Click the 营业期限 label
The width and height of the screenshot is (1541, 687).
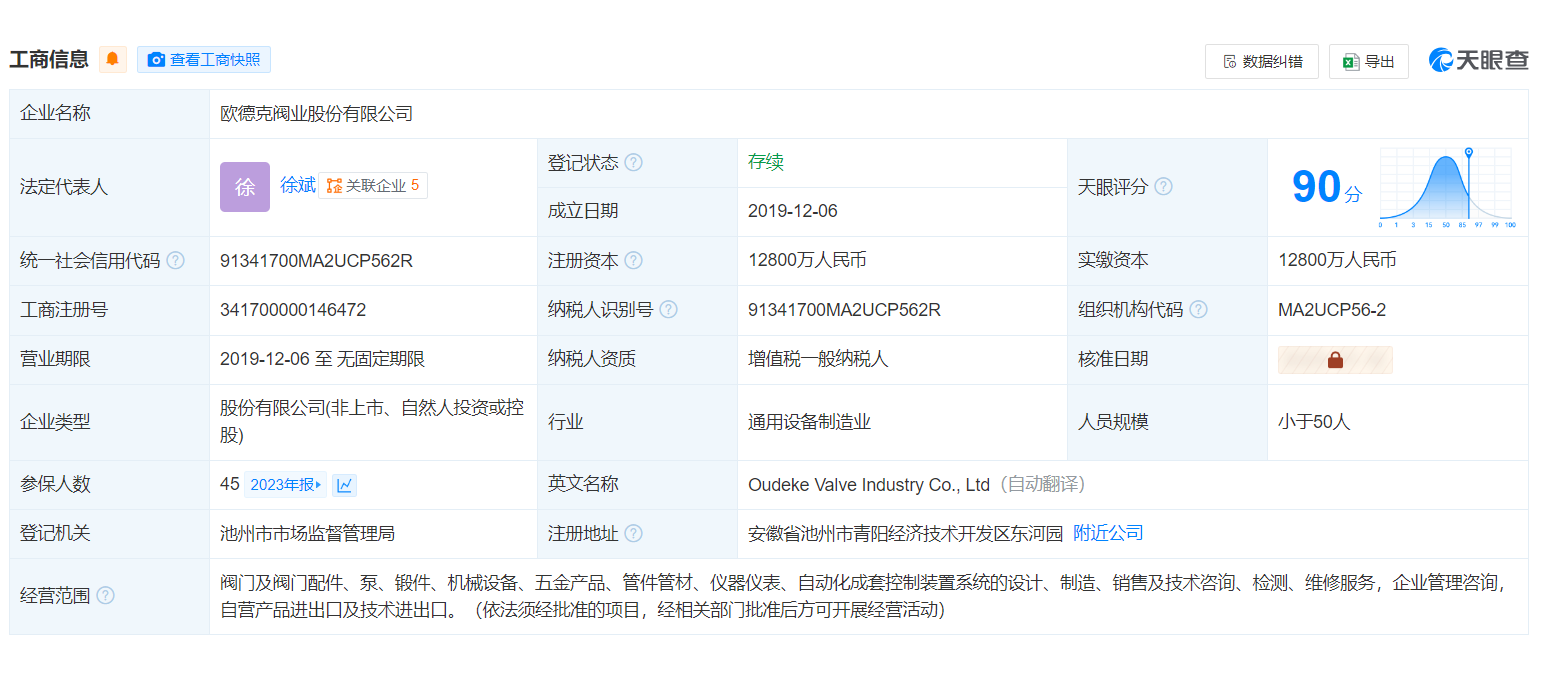point(55,359)
